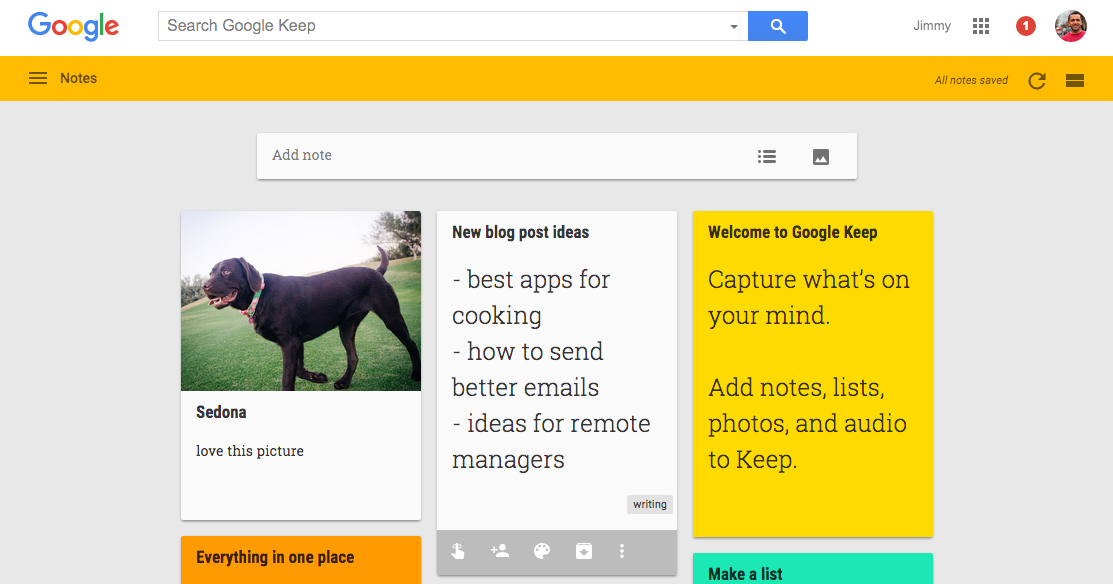Image resolution: width=1113 pixels, height=584 pixels.
Task: Open the color palette for the note
Action: (x=541, y=551)
